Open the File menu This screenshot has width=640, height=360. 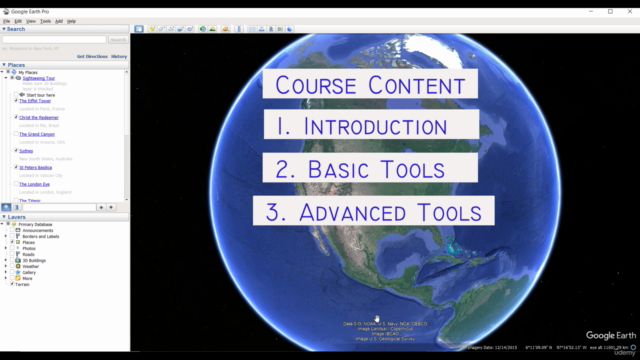(7, 21)
